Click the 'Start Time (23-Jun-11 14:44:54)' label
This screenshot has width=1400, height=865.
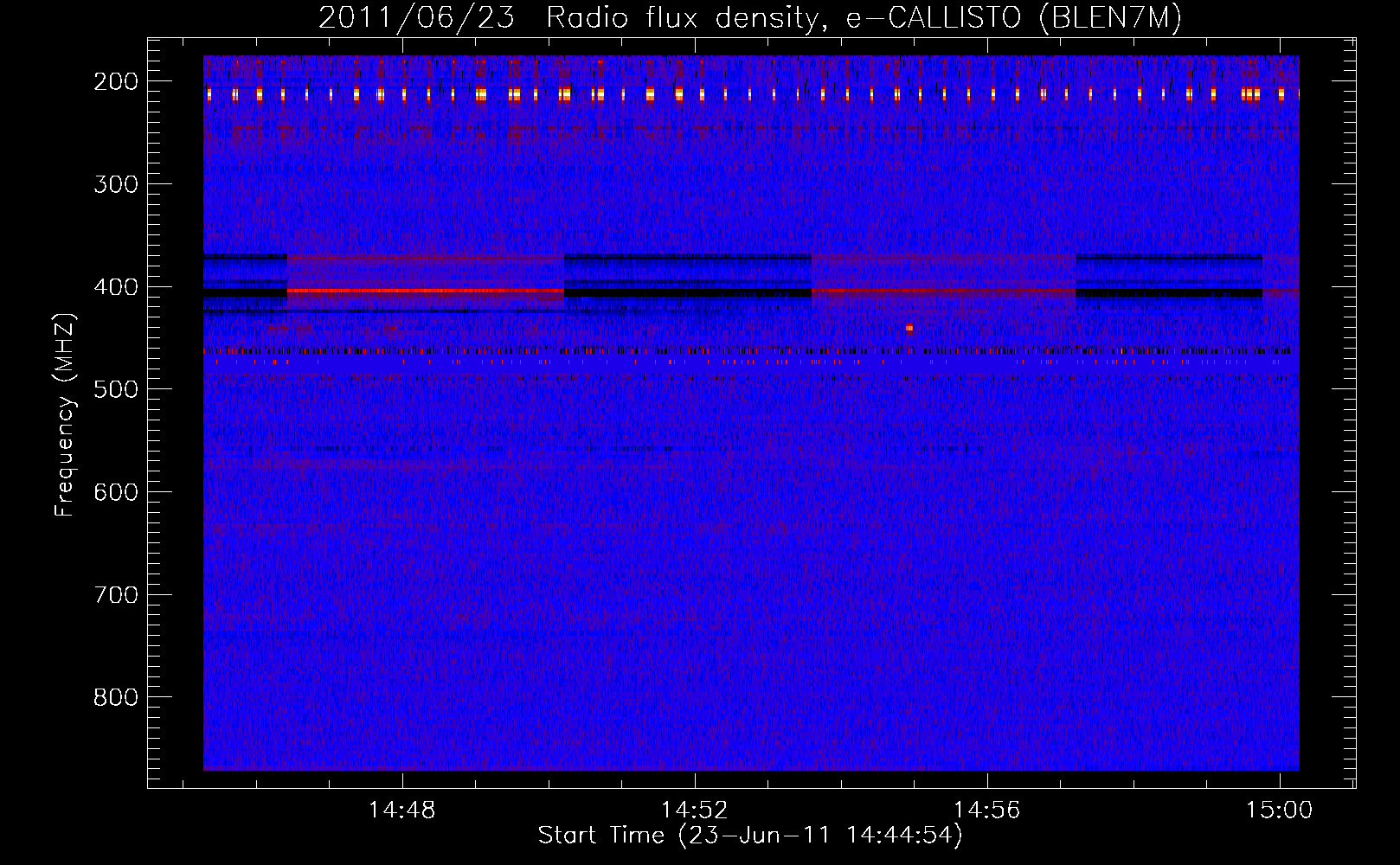click(749, 836)
